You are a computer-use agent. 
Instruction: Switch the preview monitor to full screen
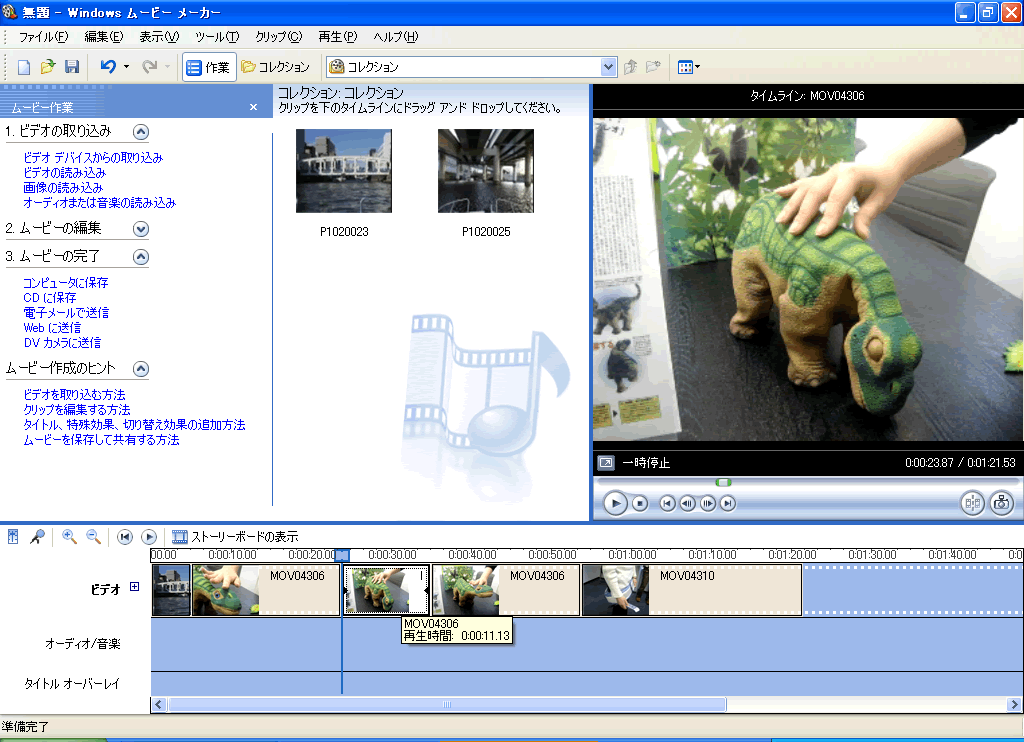(605, 462)
